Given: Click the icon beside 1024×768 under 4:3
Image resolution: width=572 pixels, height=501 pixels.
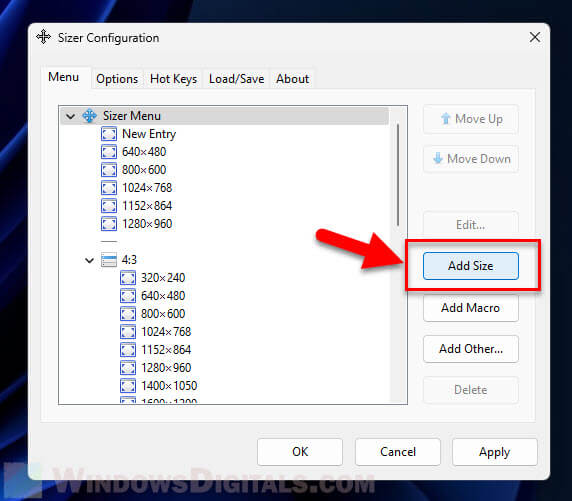Looking at the screenshot, I should click(128, 332).
